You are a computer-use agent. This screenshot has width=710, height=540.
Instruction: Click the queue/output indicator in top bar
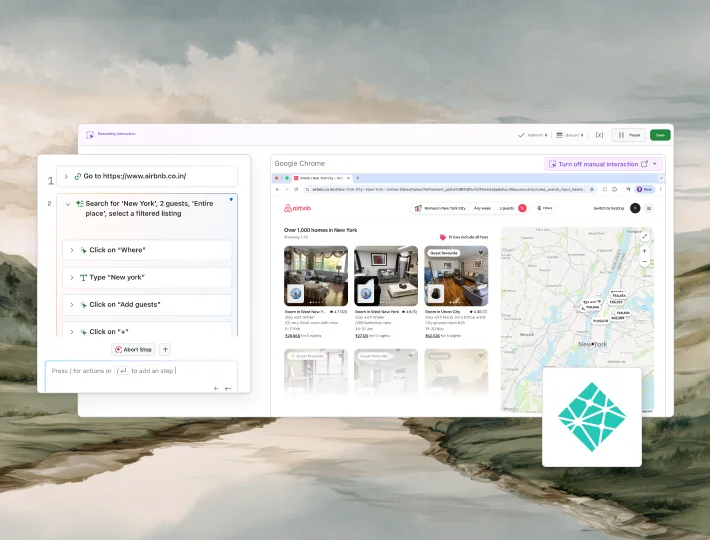pyautogui.click(x=570, y=135)
